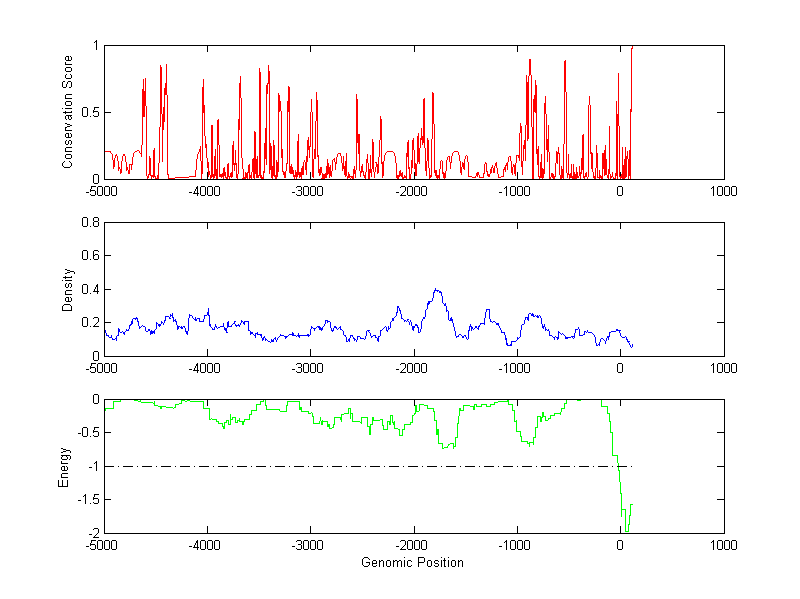Click the "-1.5" tick label on Energy axis
This screenshot has width=800, height=599.
click(x=85, y=500)
